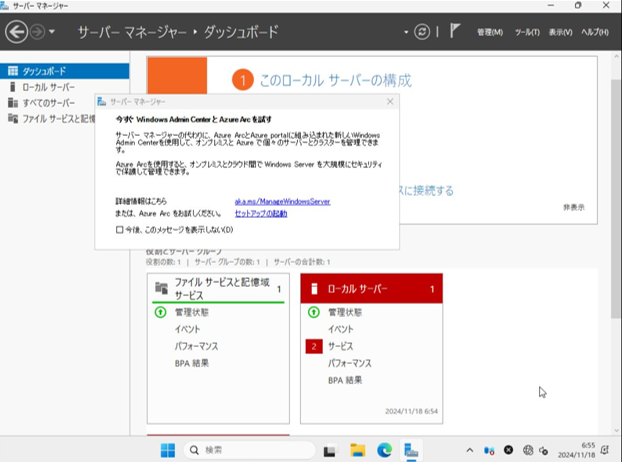622x462 pixels.
Task: Click the dashboard vertical scrollbar thumb
Action: pos(616,198)
